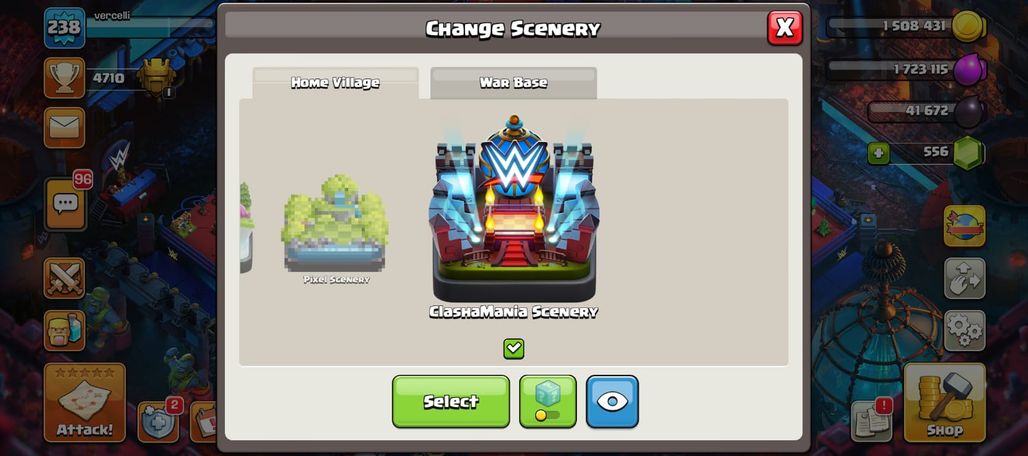Click the green Select button
The width and height of the screenshot is (1028, 456).
(x=451, y=402)
